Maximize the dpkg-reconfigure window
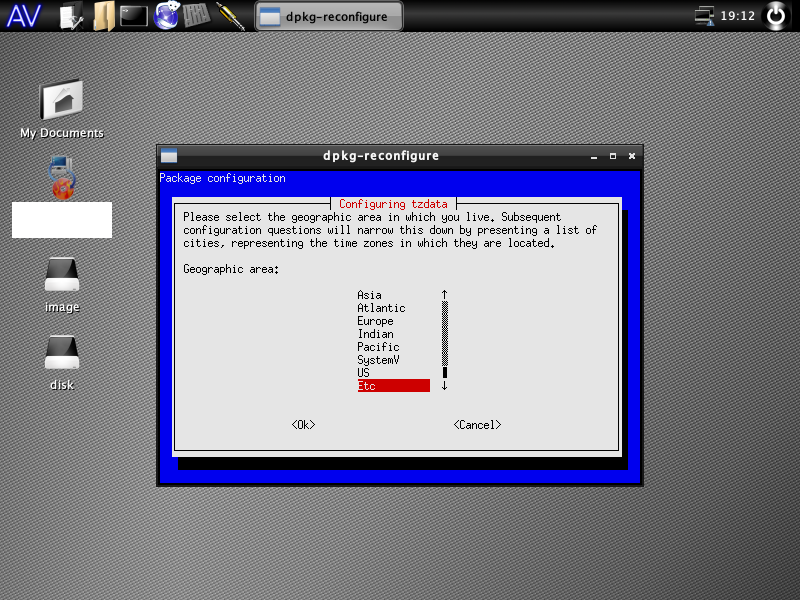Viewport: 800px width, 600px height. pyautogui.click(x=613, y=156)
